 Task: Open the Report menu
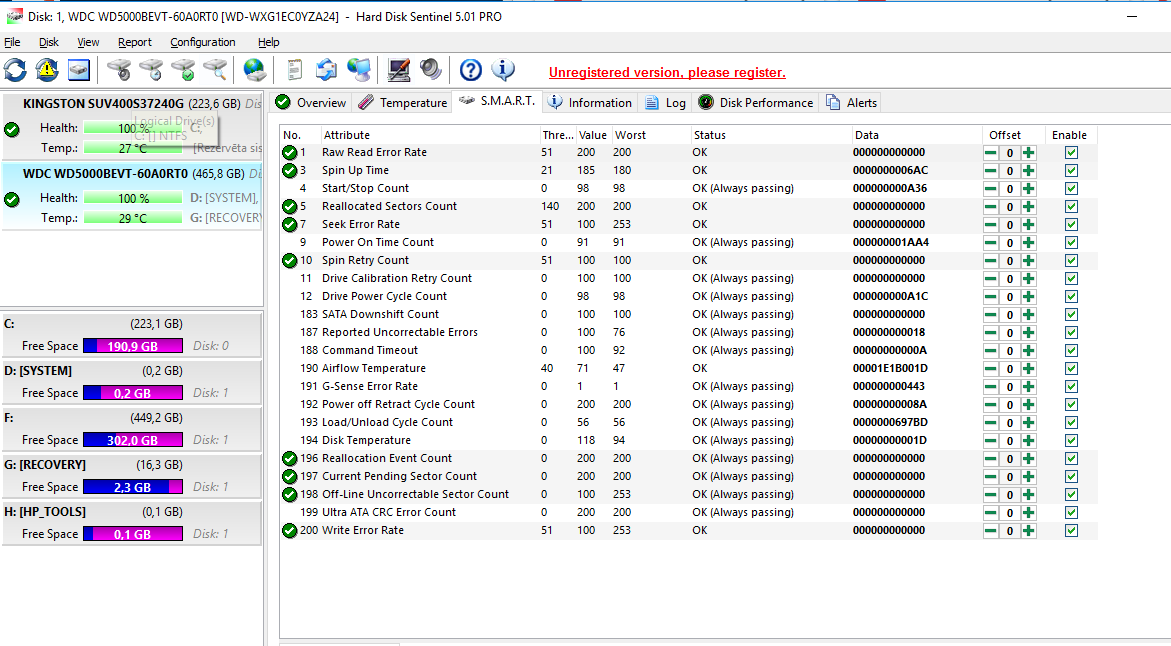134,42
